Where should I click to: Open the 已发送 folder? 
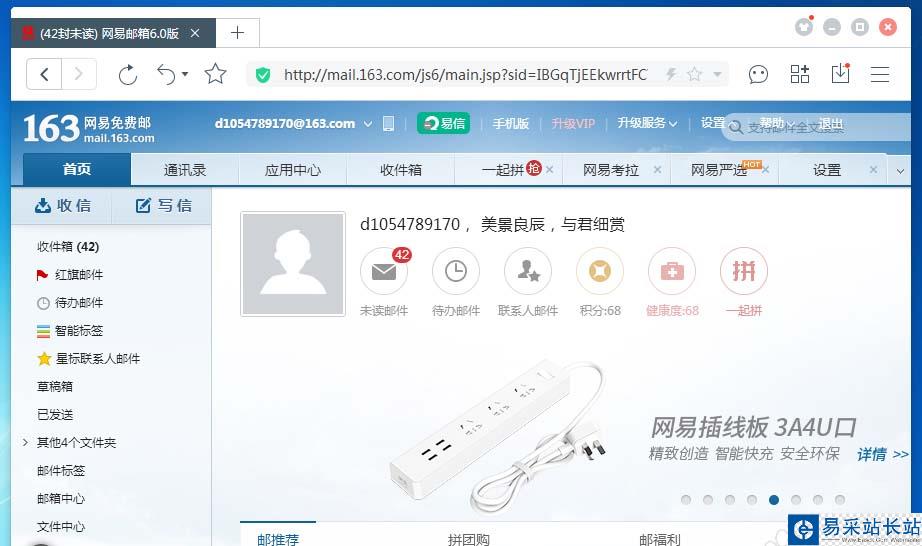[55, 414]
